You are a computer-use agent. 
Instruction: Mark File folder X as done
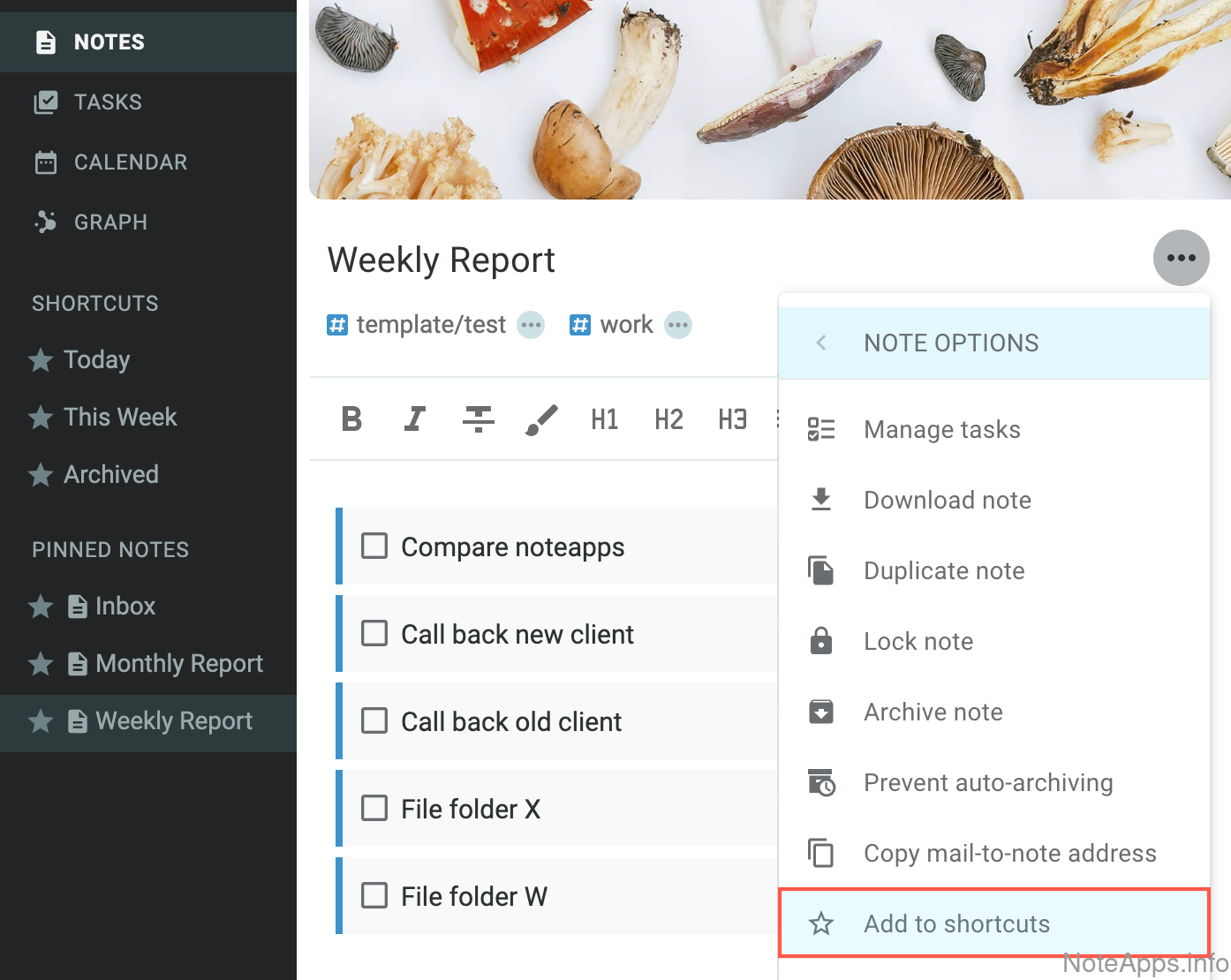tap(374, 809)
